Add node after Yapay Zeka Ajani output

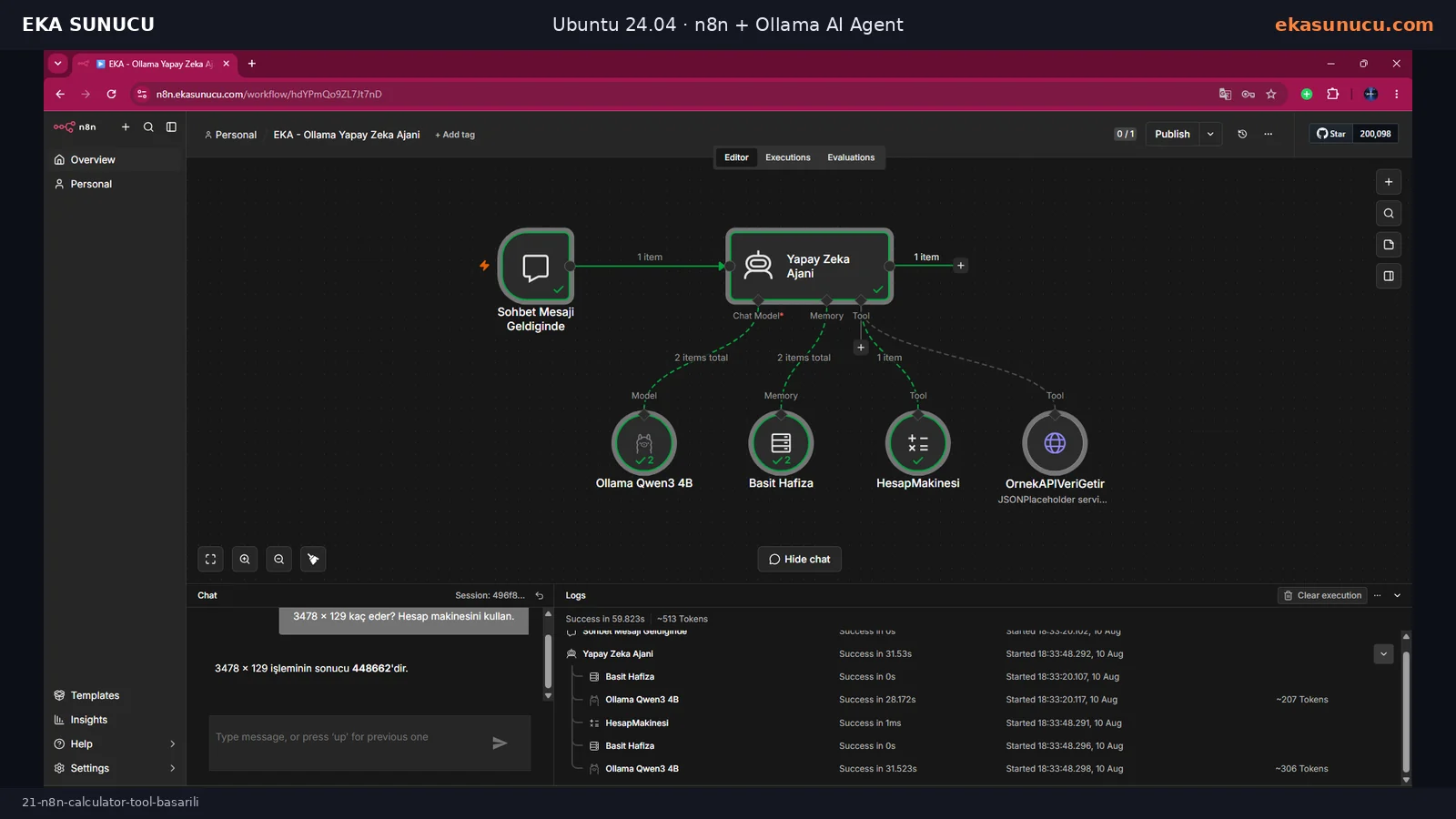click(960, 266)
